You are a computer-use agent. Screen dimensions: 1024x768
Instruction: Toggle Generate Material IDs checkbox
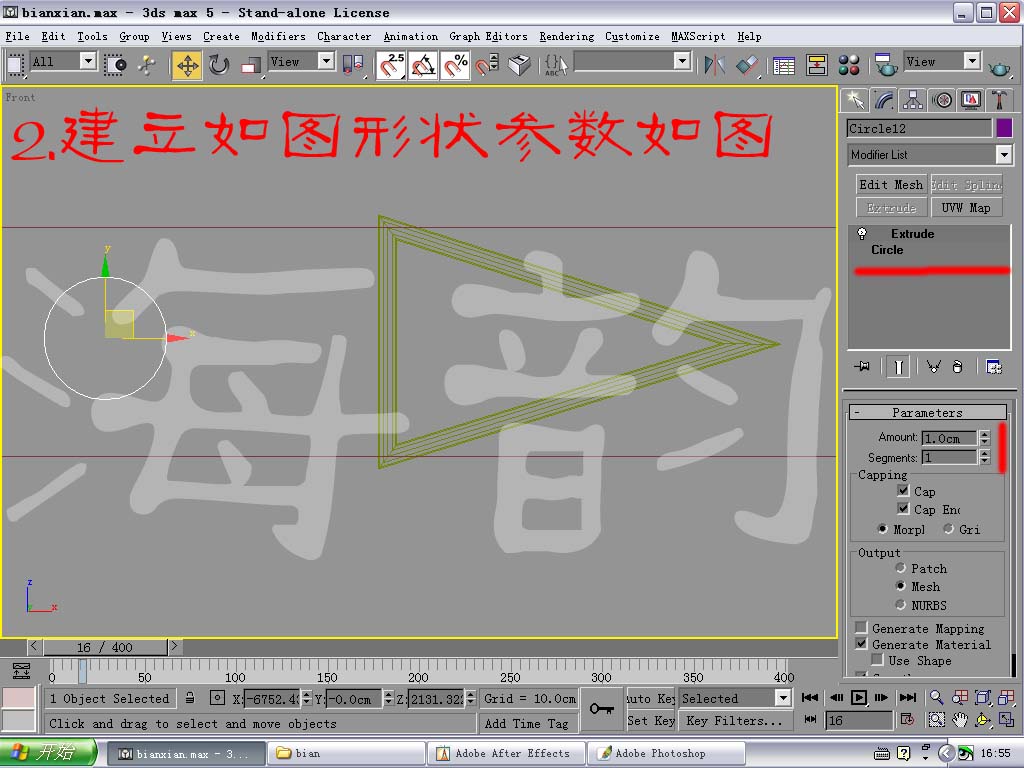point(862,644)
